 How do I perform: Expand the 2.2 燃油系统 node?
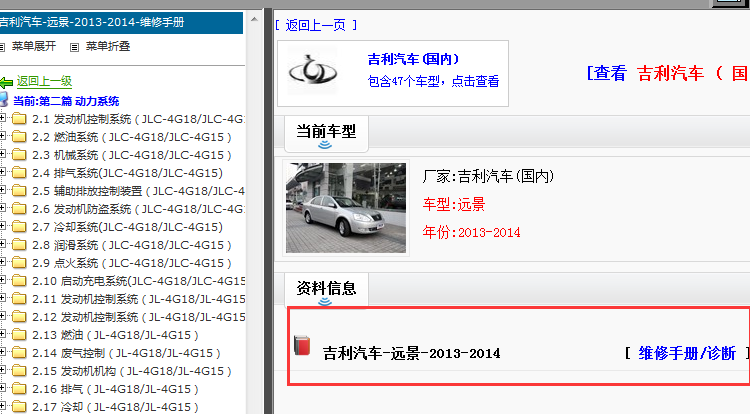click(2, 136)
